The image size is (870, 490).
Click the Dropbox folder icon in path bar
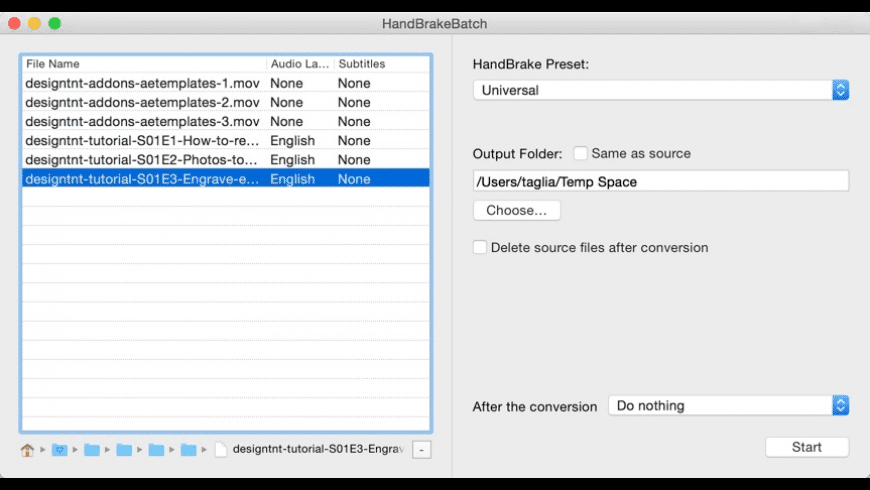(59, 449)
